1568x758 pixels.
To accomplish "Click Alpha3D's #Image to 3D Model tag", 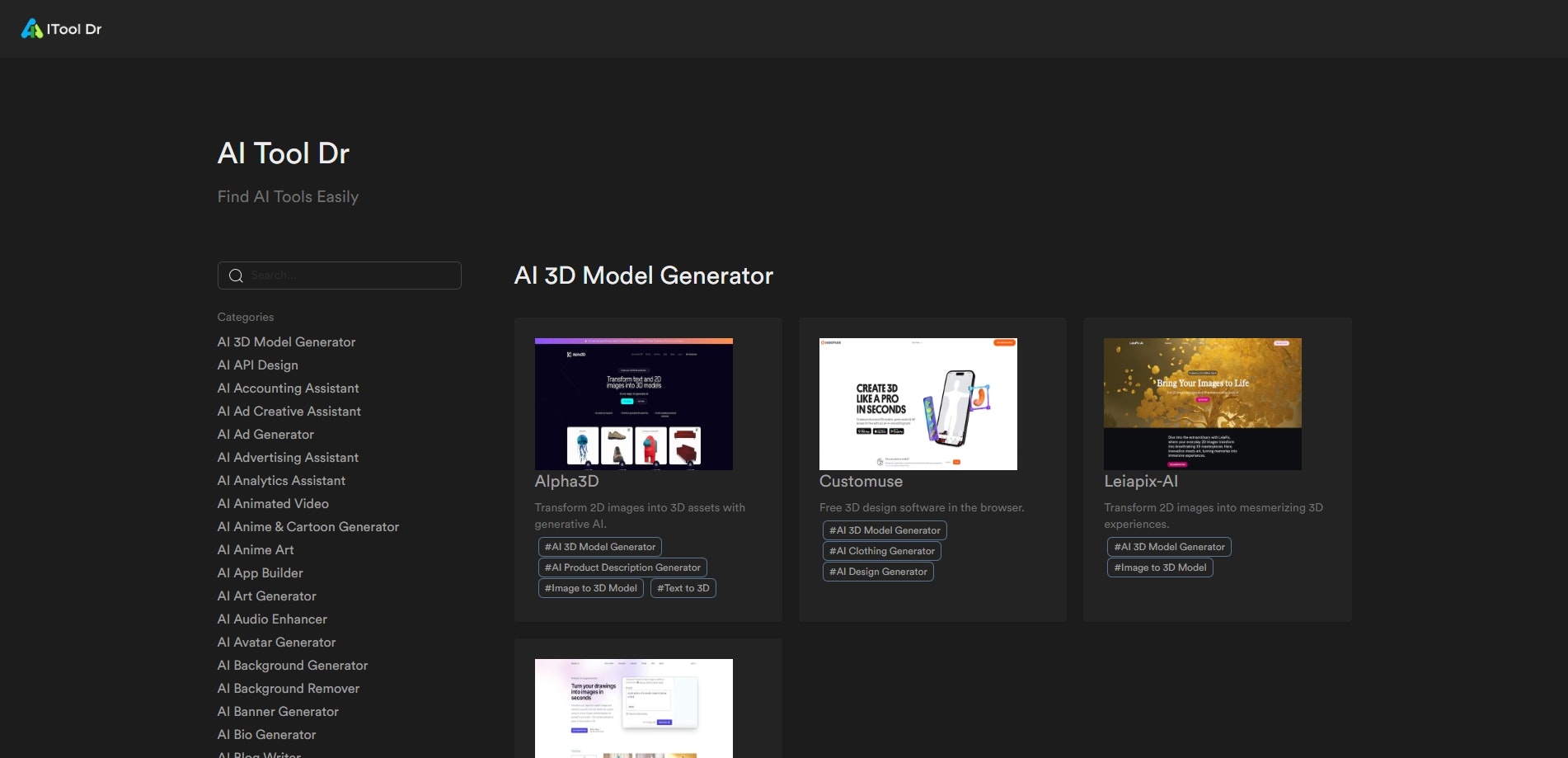I will pos(590,588).
